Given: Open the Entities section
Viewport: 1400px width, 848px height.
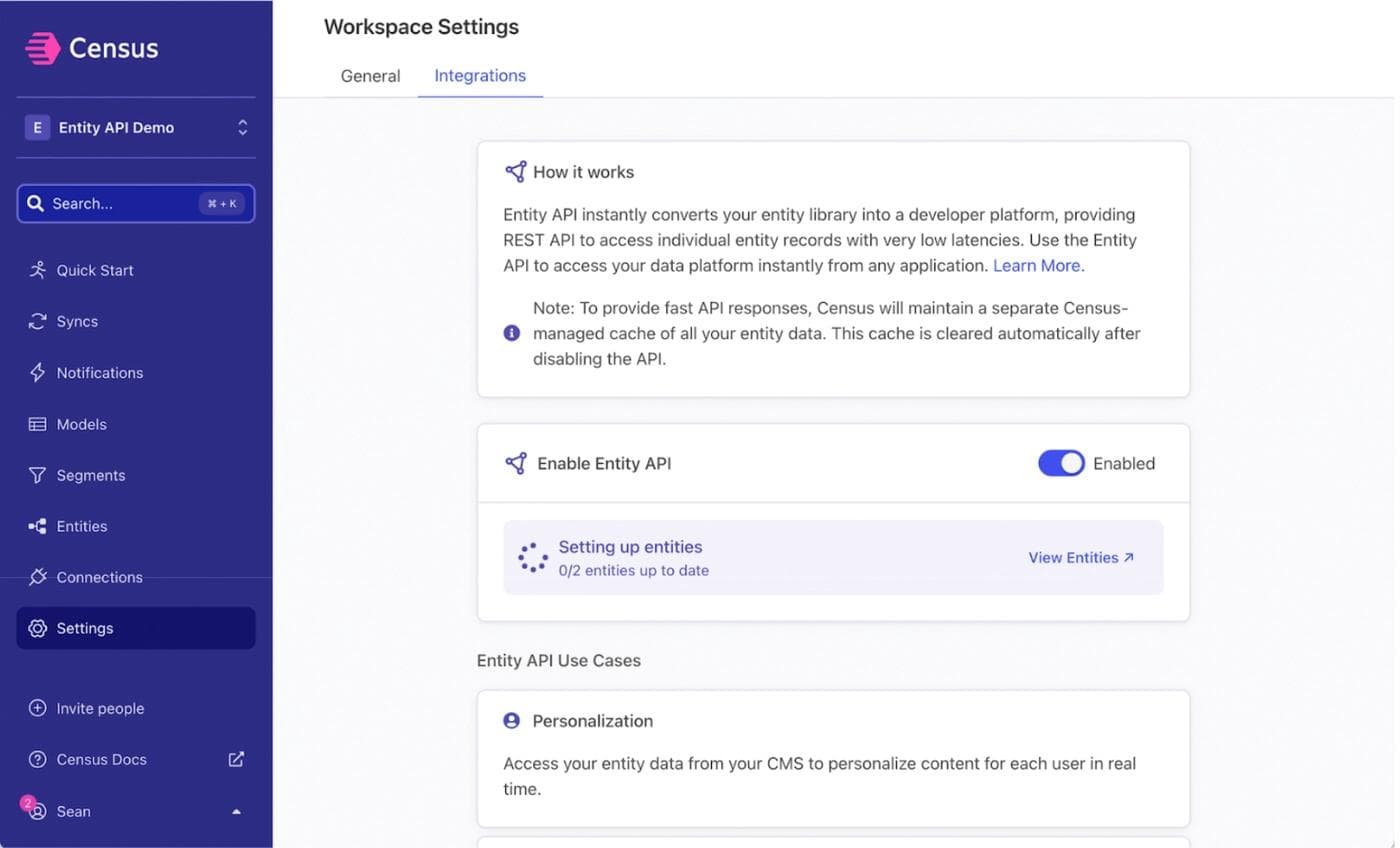Looking at the screenshot, I should coord(81,526).
